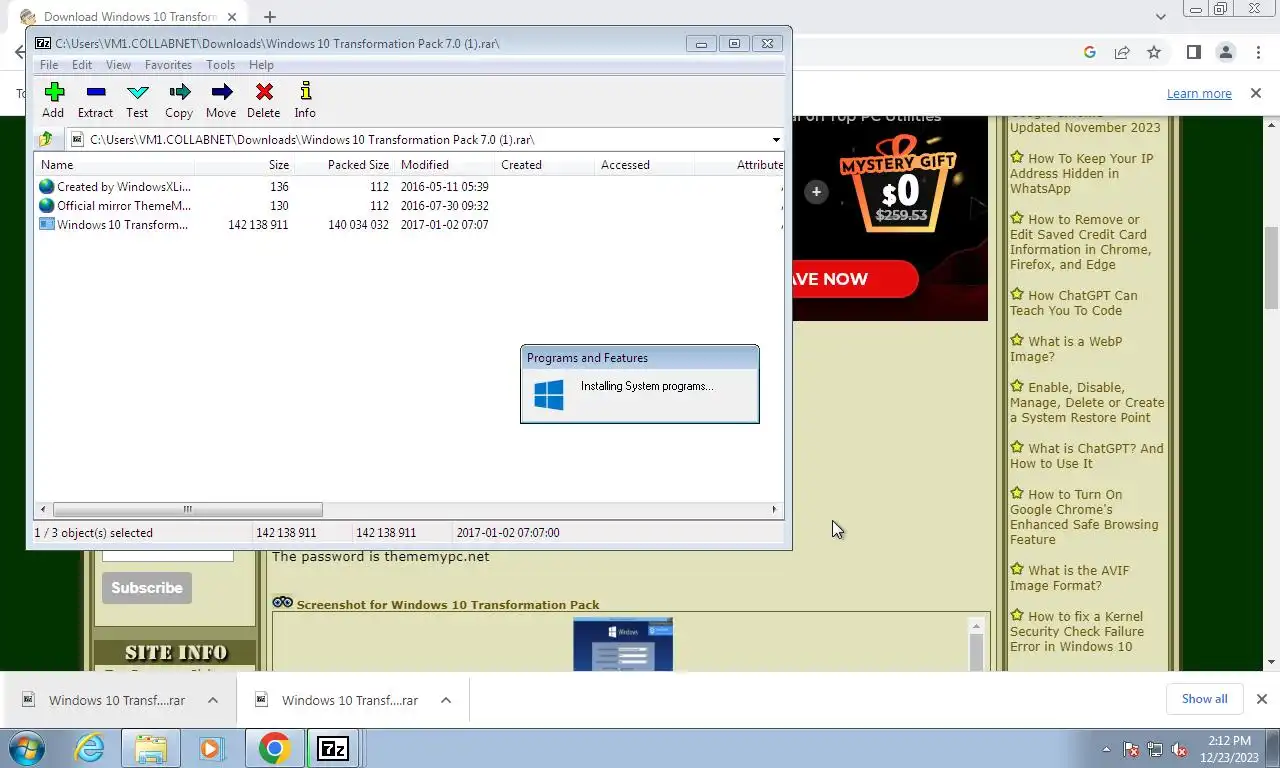1280x768 pixels.
Task: Select the 'Official mirror ThemeM...' file row
Action: point(410,206)
